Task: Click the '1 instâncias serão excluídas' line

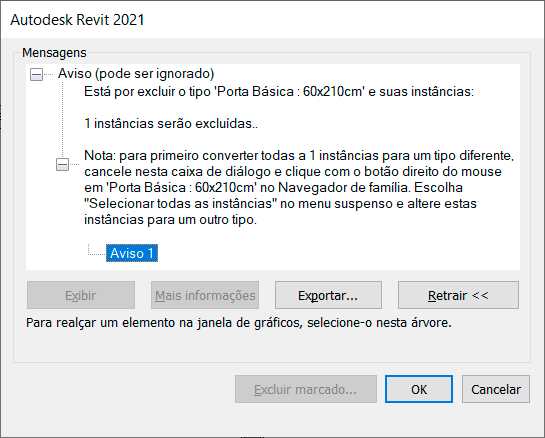Action: tap(171, 124)
